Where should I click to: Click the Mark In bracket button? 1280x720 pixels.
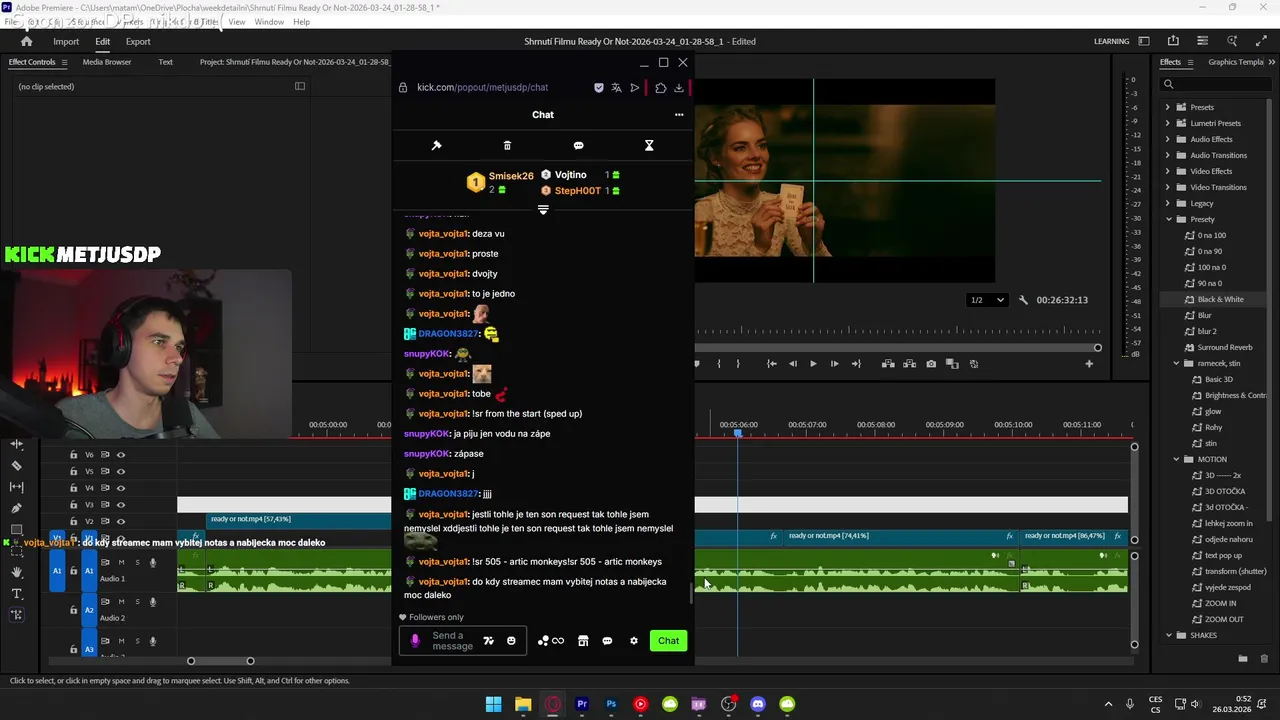click(x=718, y=364)
